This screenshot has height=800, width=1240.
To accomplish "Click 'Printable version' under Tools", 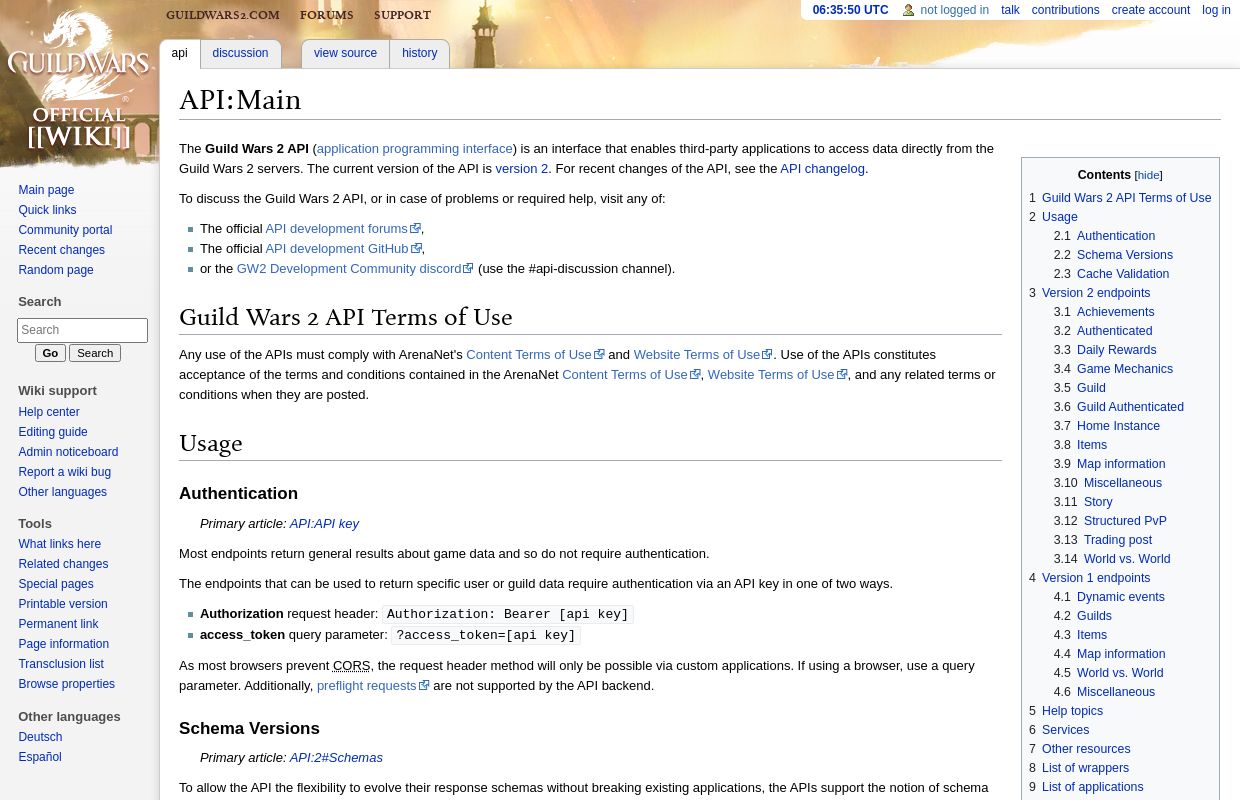I will click(63, 604).
